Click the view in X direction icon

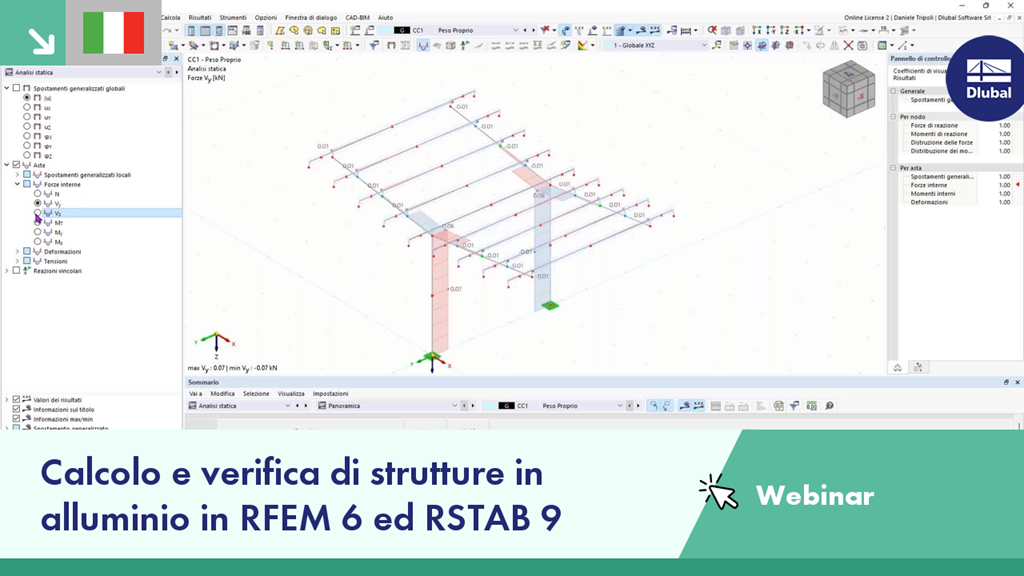click(756, 30)
